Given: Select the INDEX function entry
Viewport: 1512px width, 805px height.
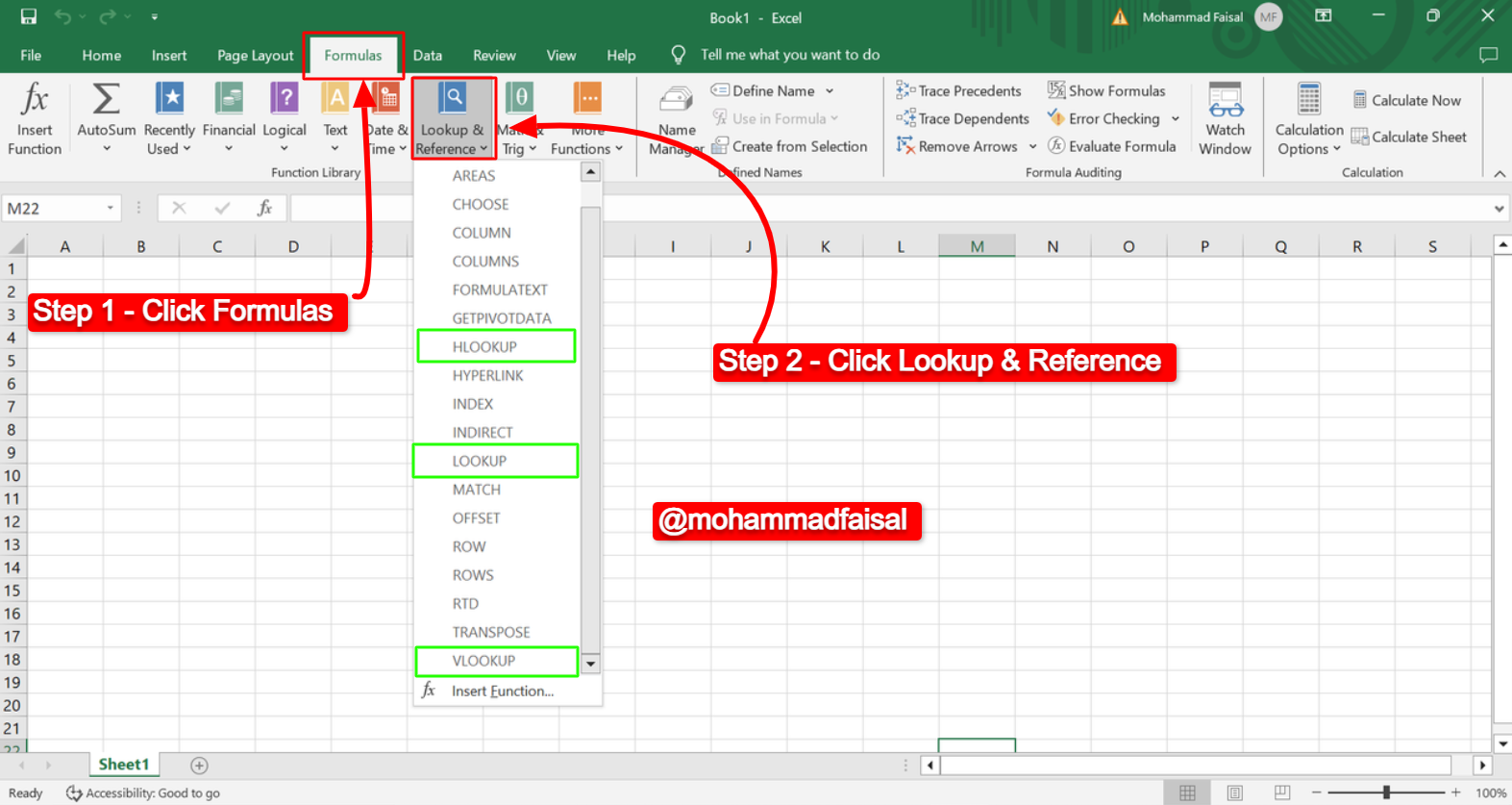Looking at the screenshot, I should pyautogui.click(x=496, y=404).
